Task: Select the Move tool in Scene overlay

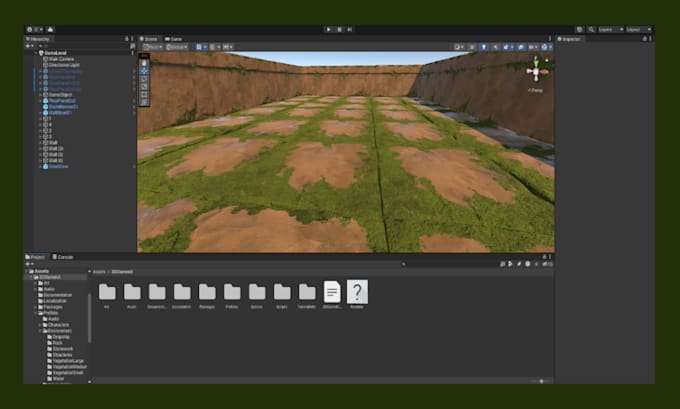Action: pyautogui.click(x=144, y=71)
